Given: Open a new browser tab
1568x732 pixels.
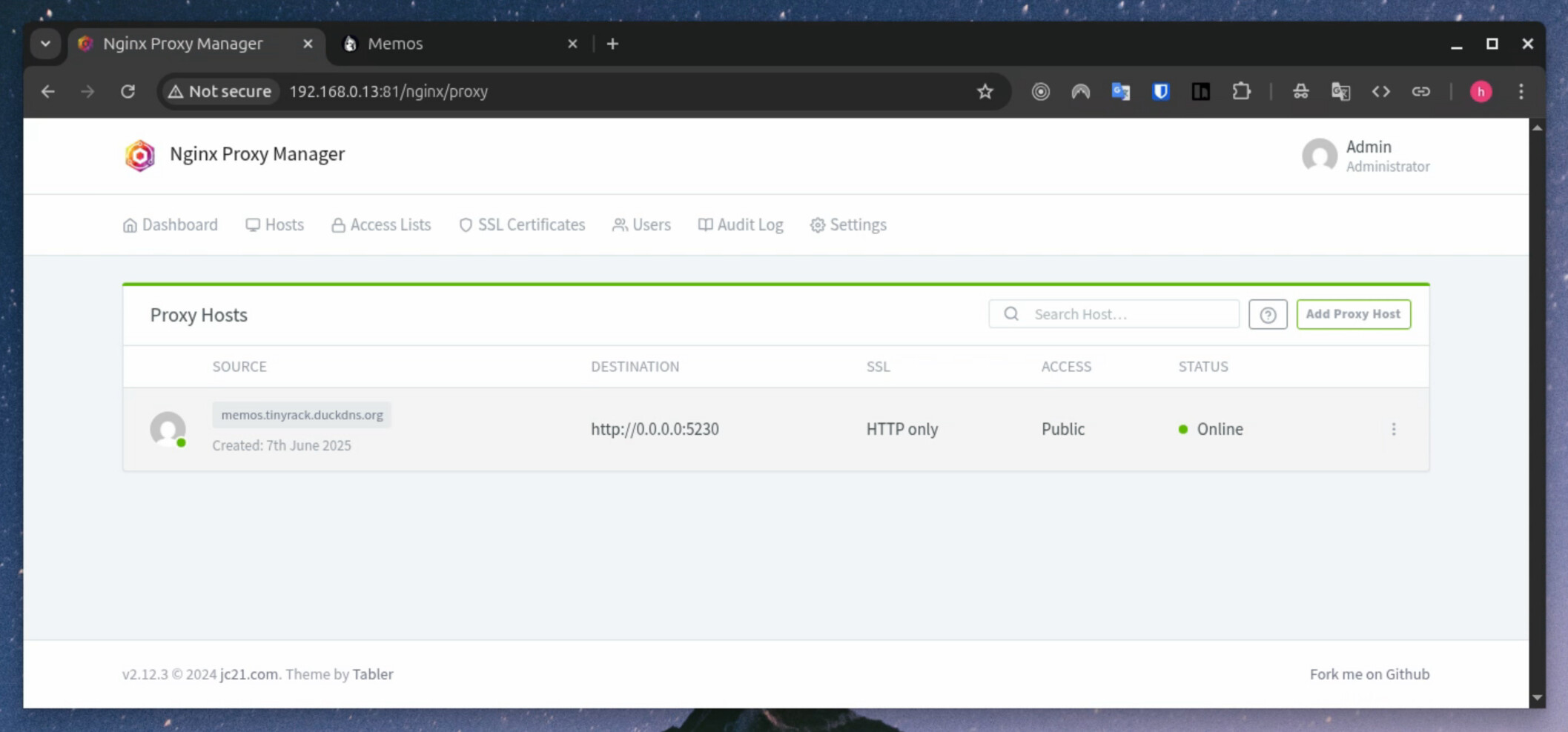Looking at the screenshot, I should (612, 44).
